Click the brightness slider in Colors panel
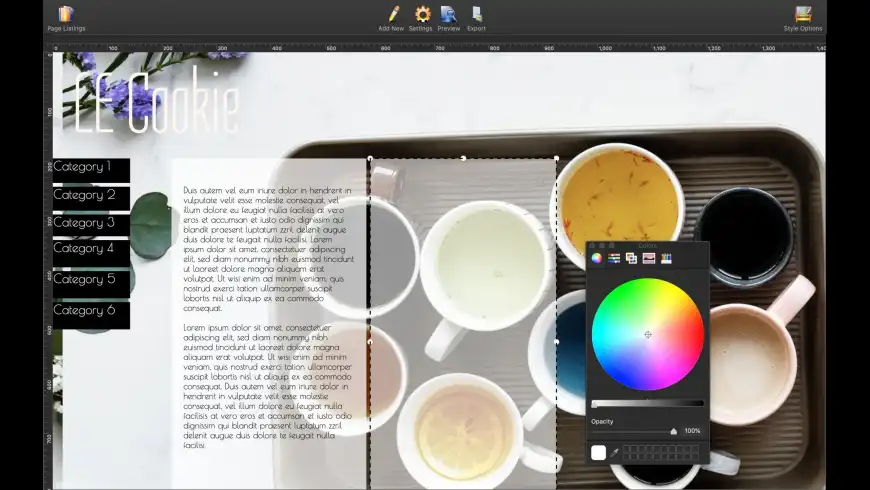This screenshot has width=870, height=490. pos(648,404)
